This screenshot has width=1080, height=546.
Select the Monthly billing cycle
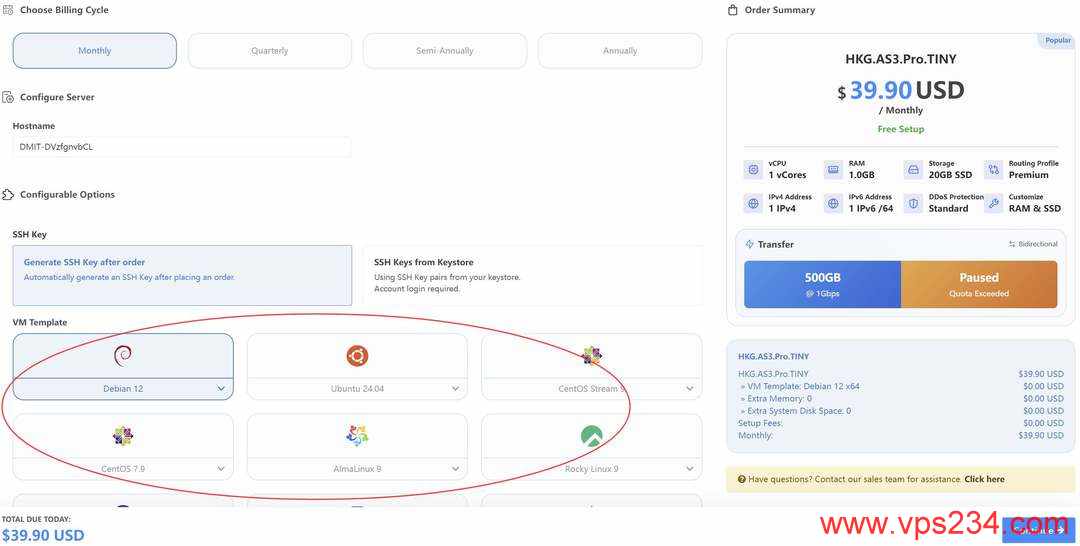coord(95,51)
